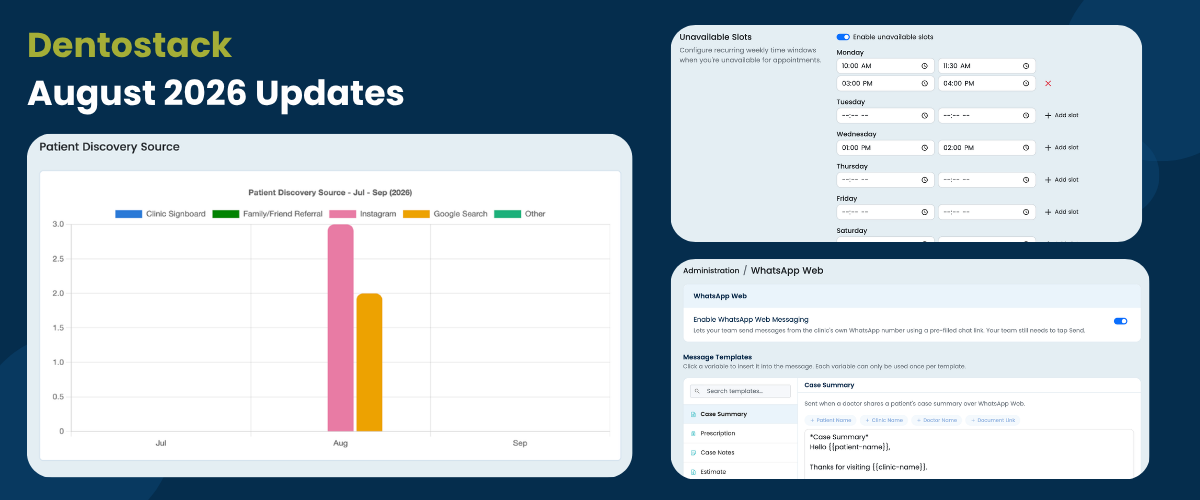Focus the empty Friday start time field
The width and height of the screenshot is (1200, 500).
coord(885,212)
